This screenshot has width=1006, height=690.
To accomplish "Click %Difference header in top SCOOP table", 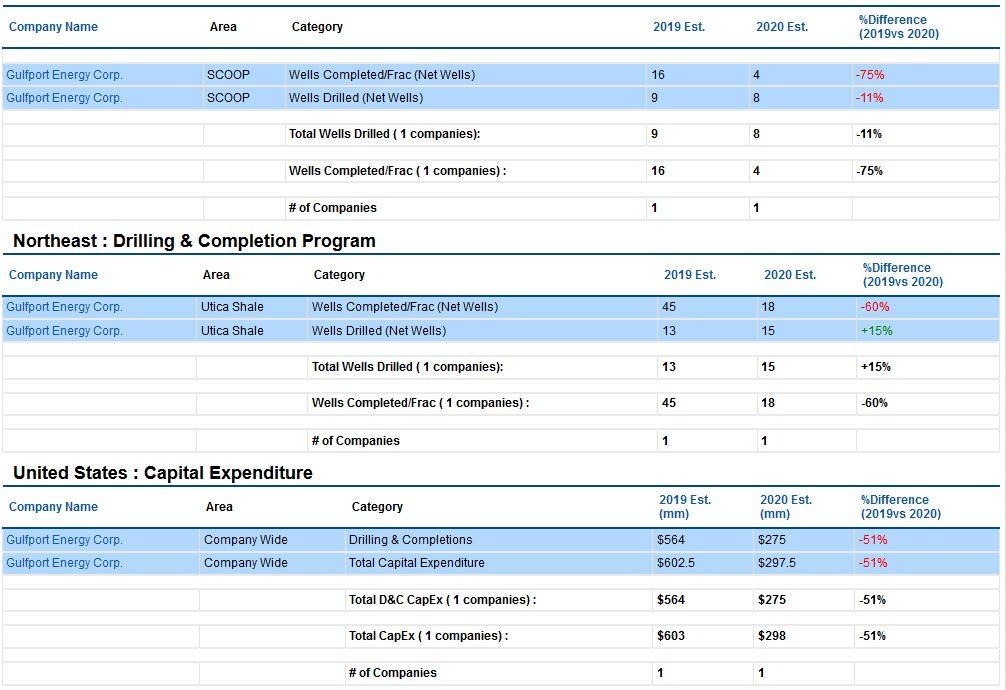I will (899, 27).
